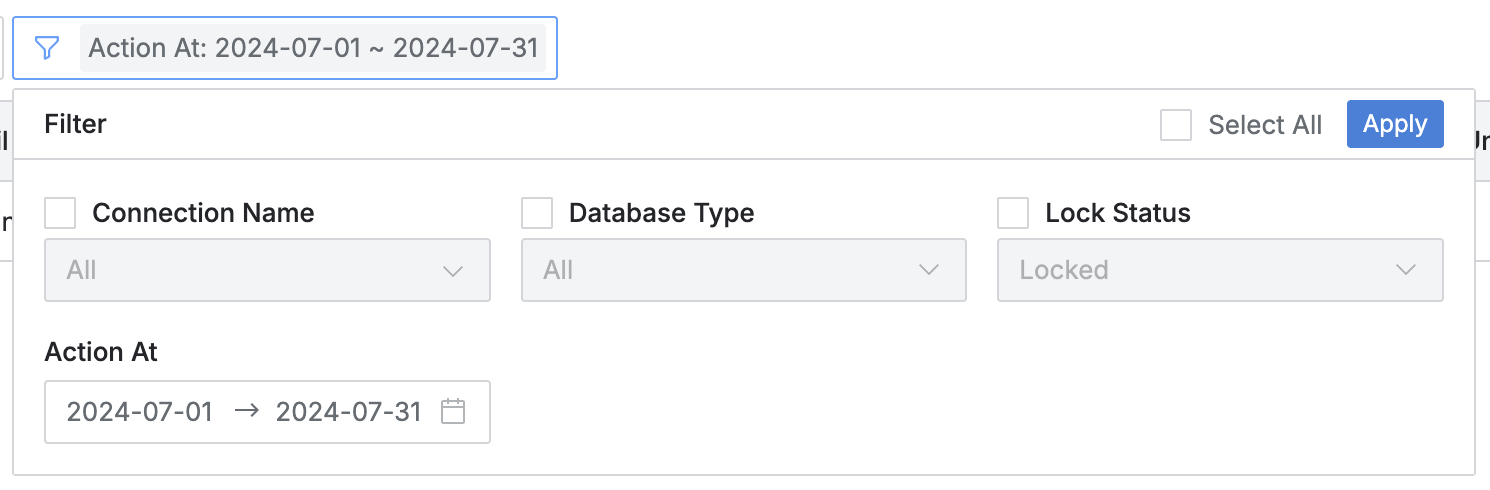The image size is (1490, 490).
Task: Click the Select All label text
Action: tap(1264, 125)
